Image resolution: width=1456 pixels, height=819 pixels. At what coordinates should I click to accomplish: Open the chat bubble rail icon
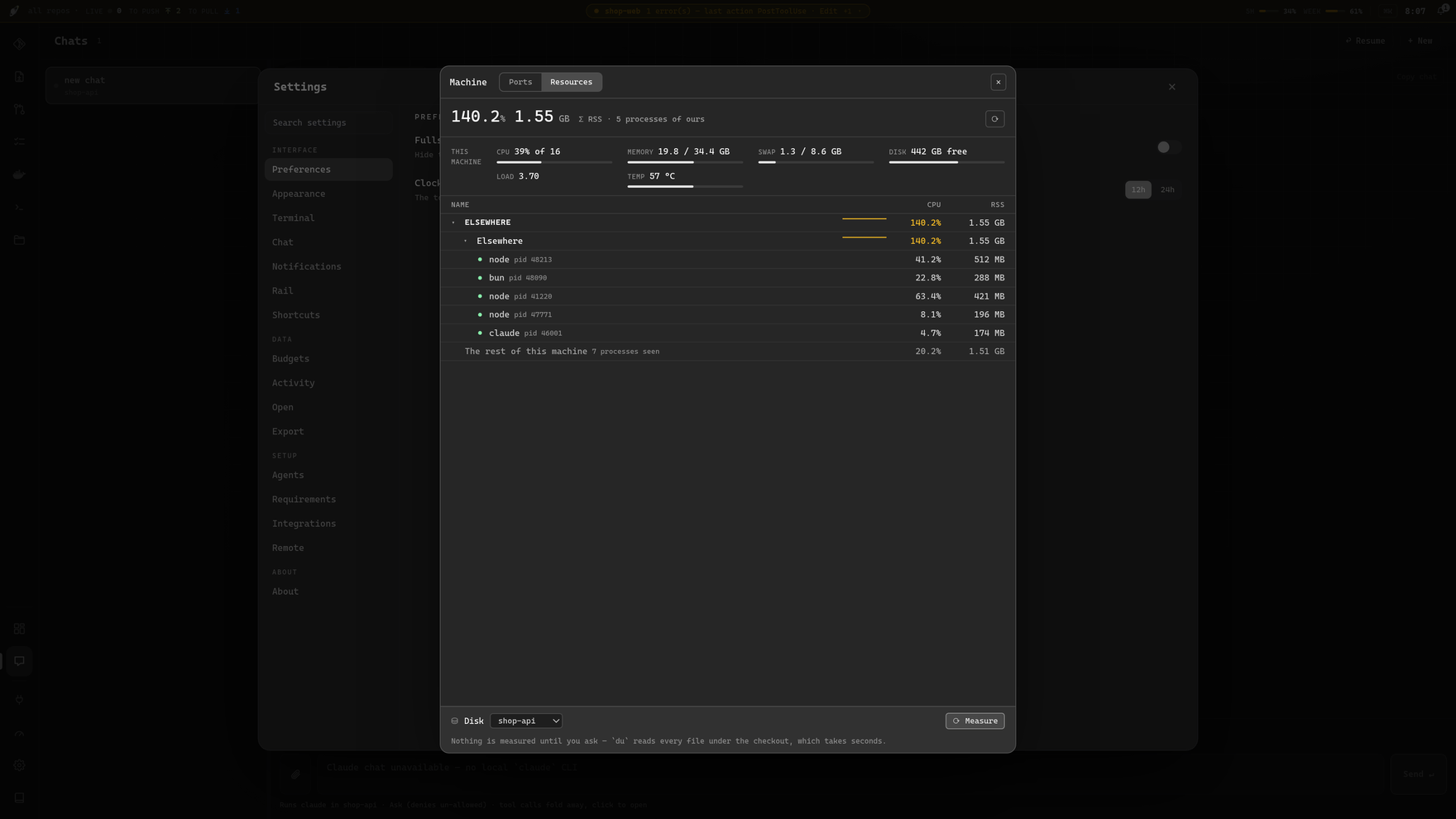point(19,661)
